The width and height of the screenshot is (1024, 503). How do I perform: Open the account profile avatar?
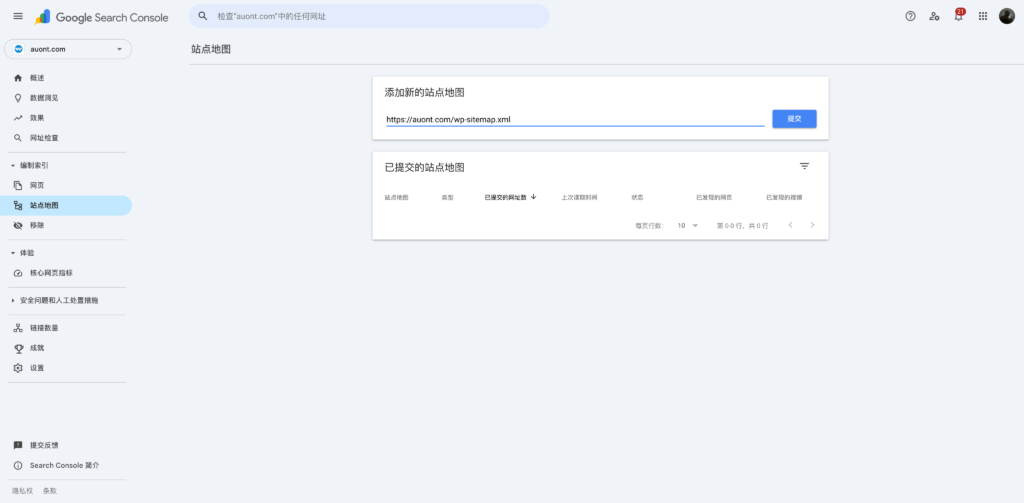pos(1006,16)
